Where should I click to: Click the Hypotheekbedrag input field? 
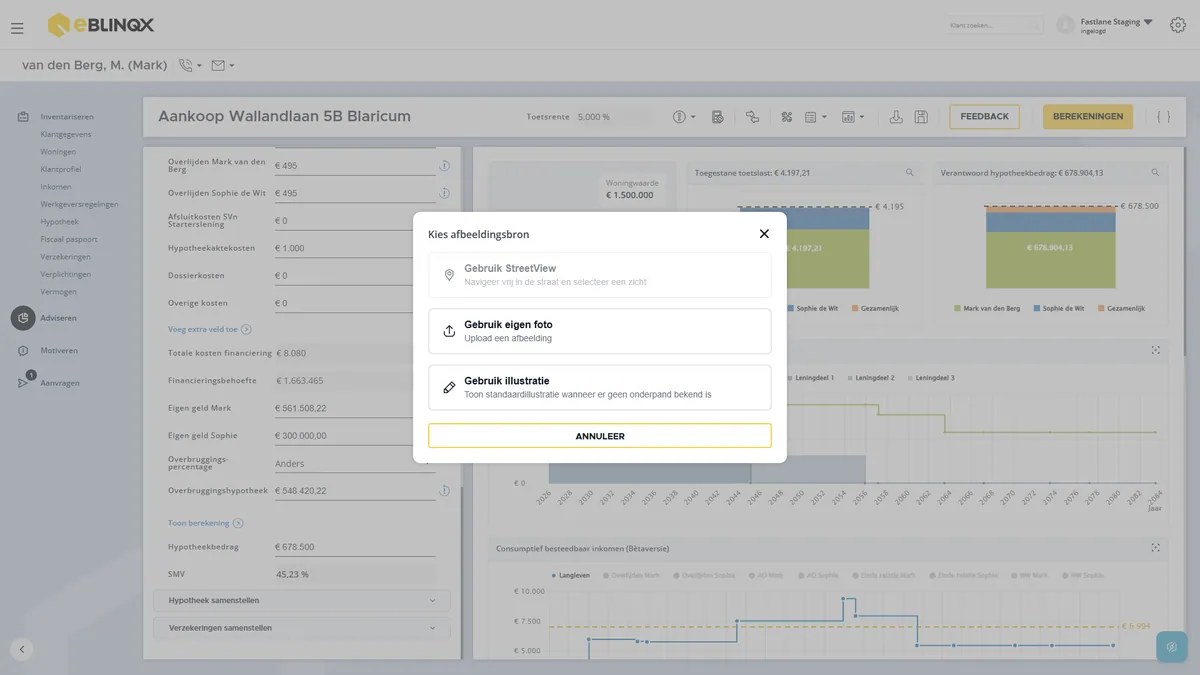tap(354, 547)
